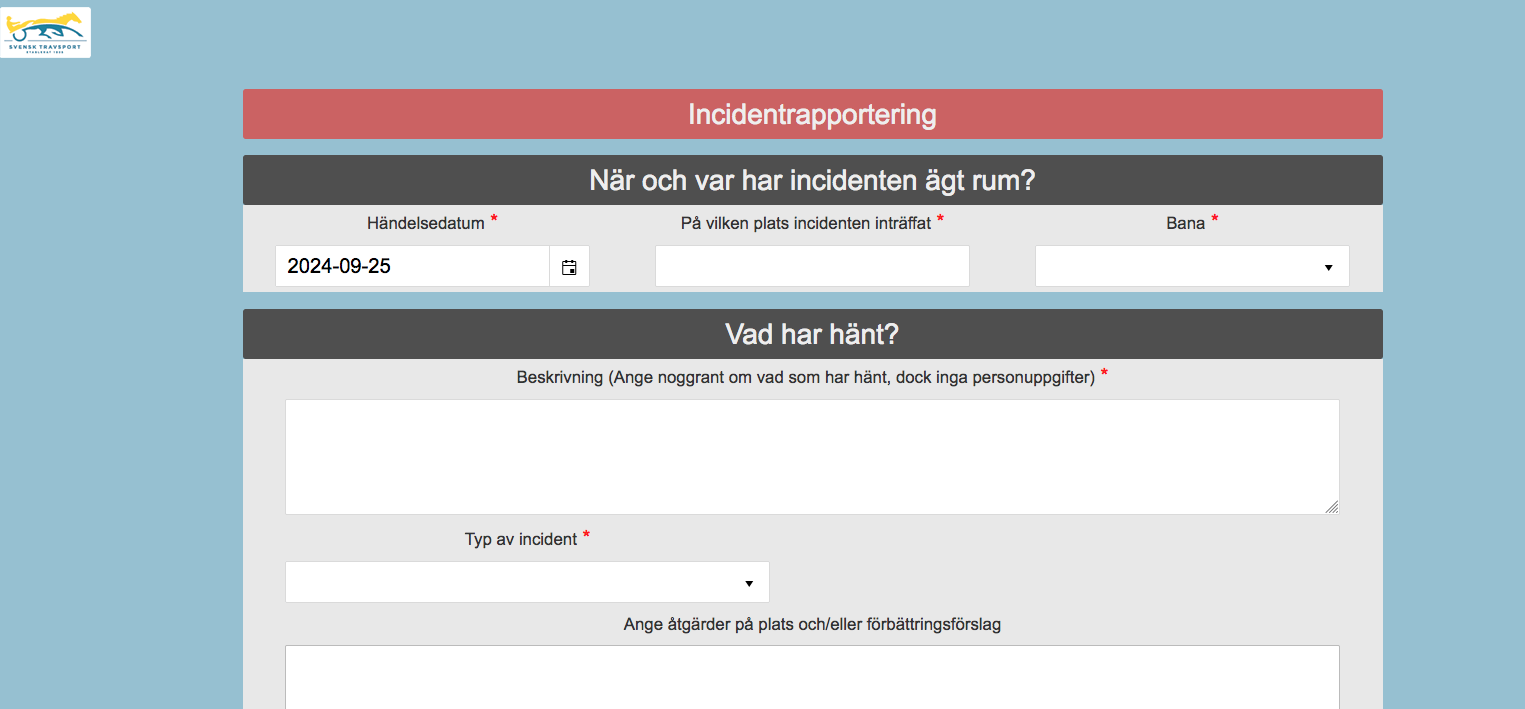Click the Händelsedatum label

425,223
